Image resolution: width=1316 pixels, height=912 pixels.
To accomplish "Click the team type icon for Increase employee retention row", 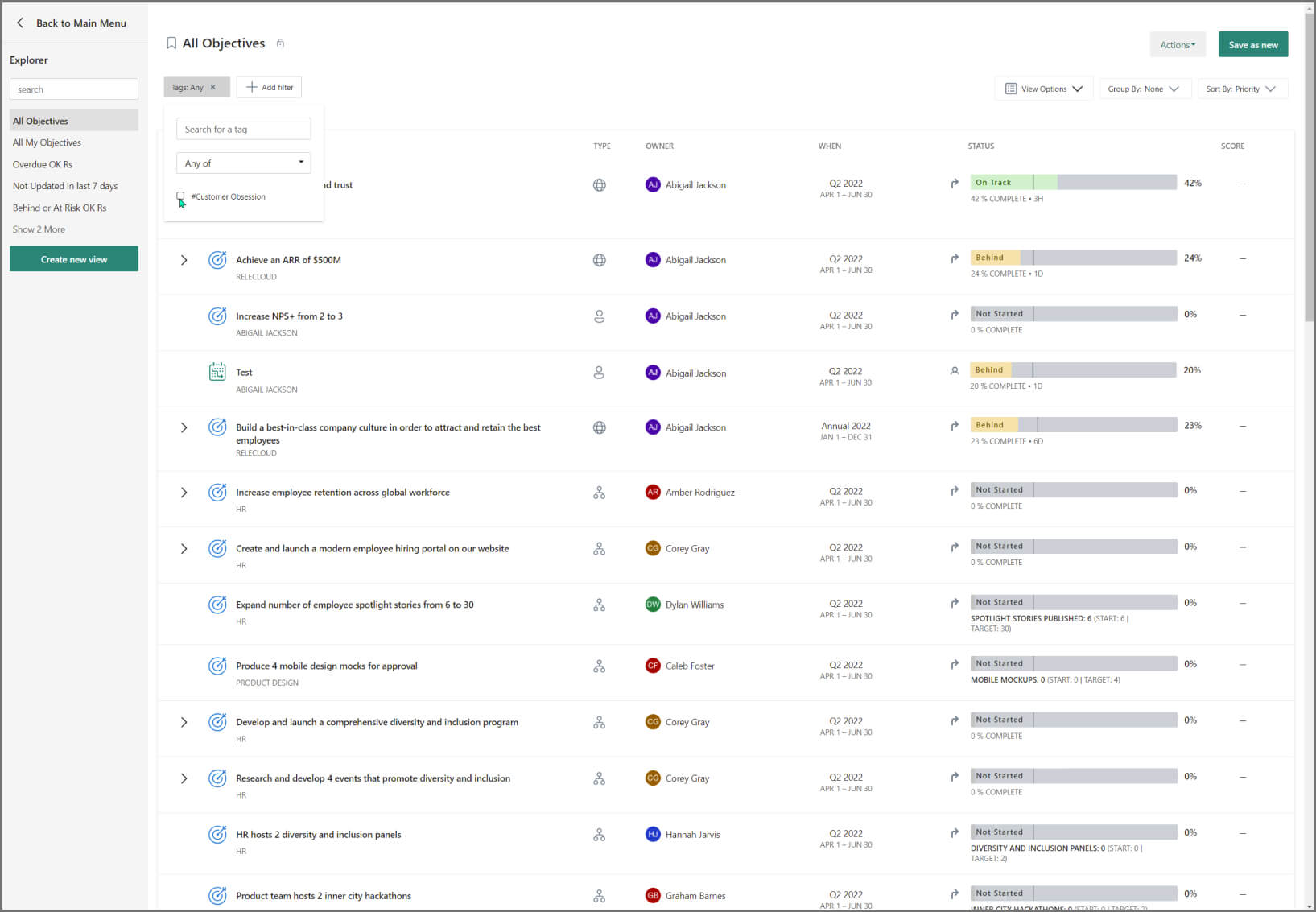I will click(600, 493).
